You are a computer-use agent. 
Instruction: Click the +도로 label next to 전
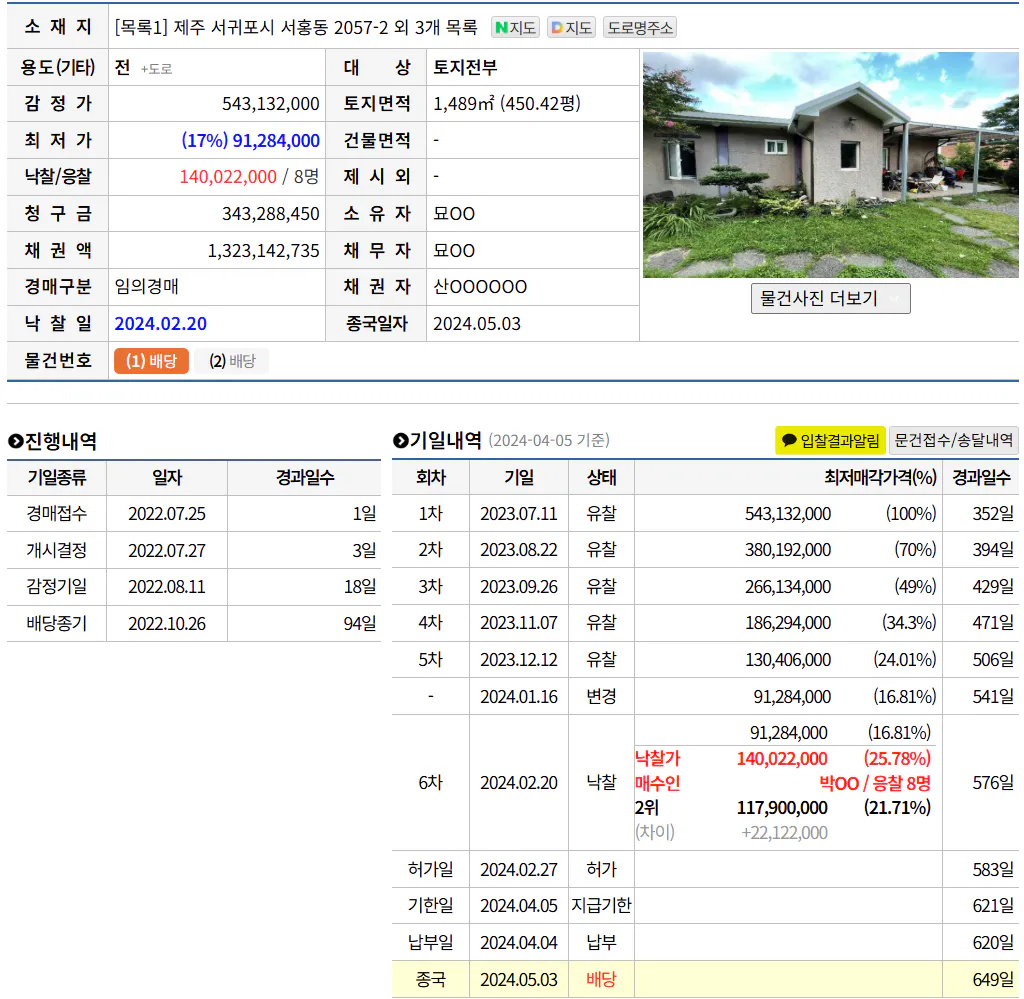click(156, 69)
